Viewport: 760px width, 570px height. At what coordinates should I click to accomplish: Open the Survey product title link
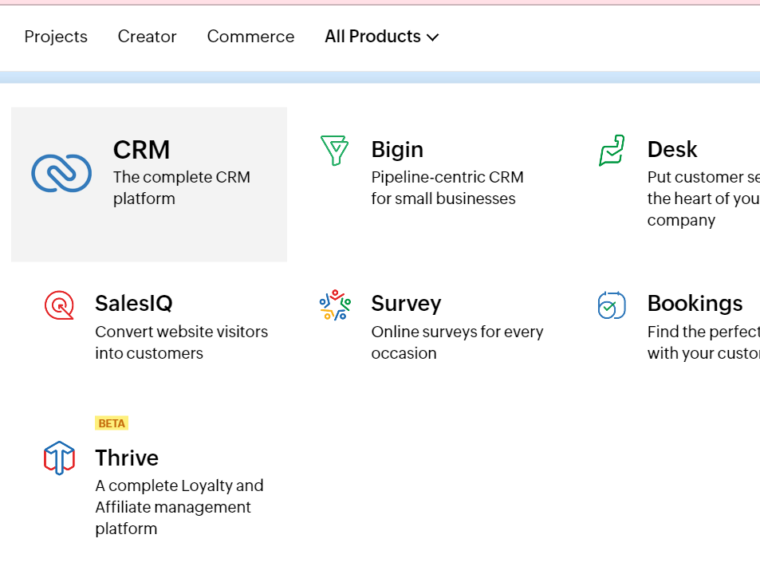(406, 304)
